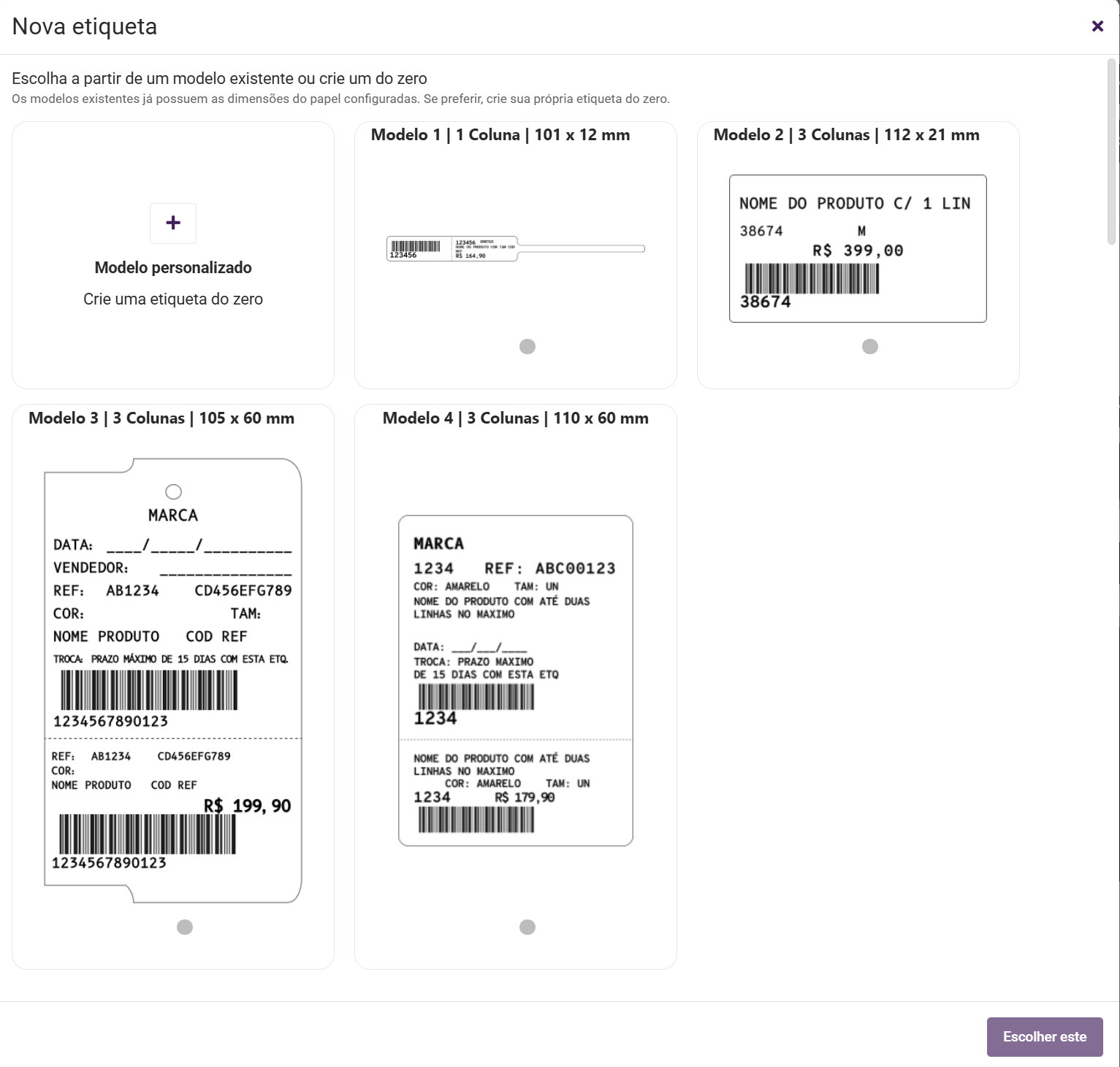Click the Escolher este button
The height and width of the screenshot is (1067, 1120).
(1044, 1036)
